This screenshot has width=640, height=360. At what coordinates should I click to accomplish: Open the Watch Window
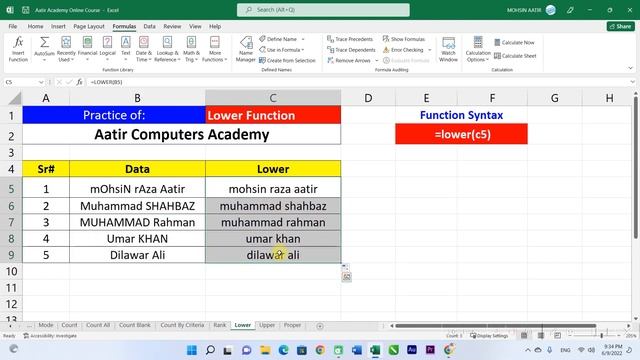[x=448, y=49]
